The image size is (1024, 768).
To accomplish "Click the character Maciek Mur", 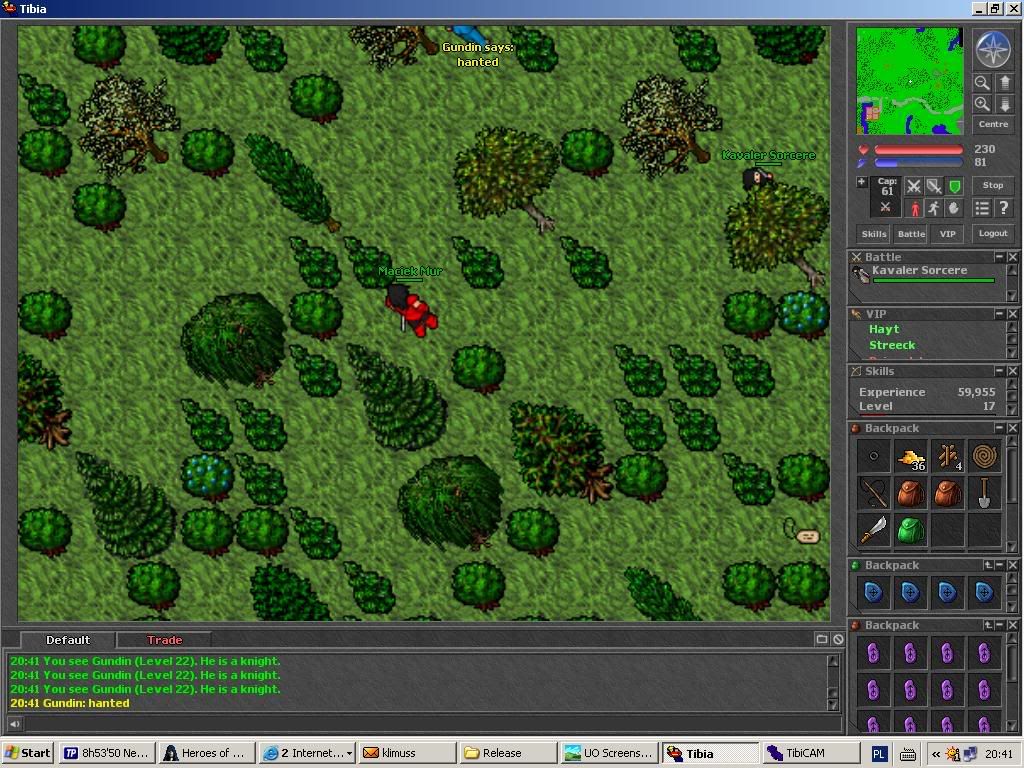I will 411,310.
